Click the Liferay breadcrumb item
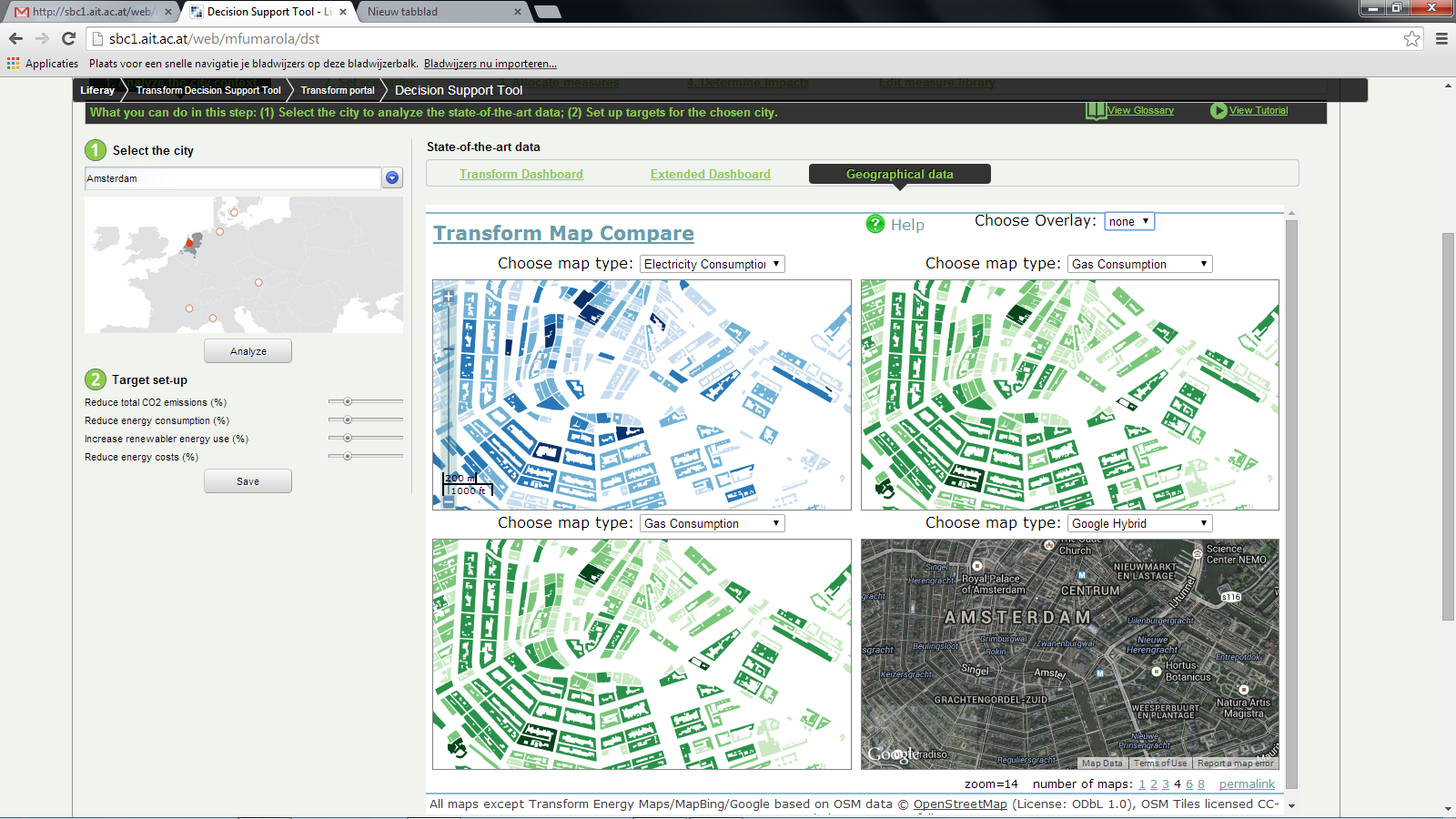The image size is (1456, 819). tap(97, 90)
